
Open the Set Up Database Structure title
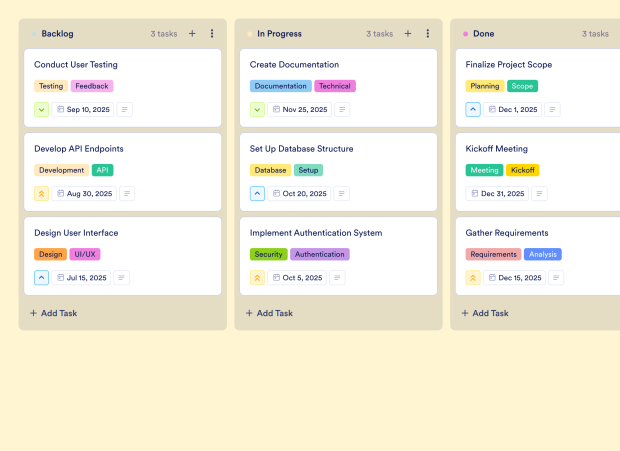pyautogui.click(x=302, y=149)
